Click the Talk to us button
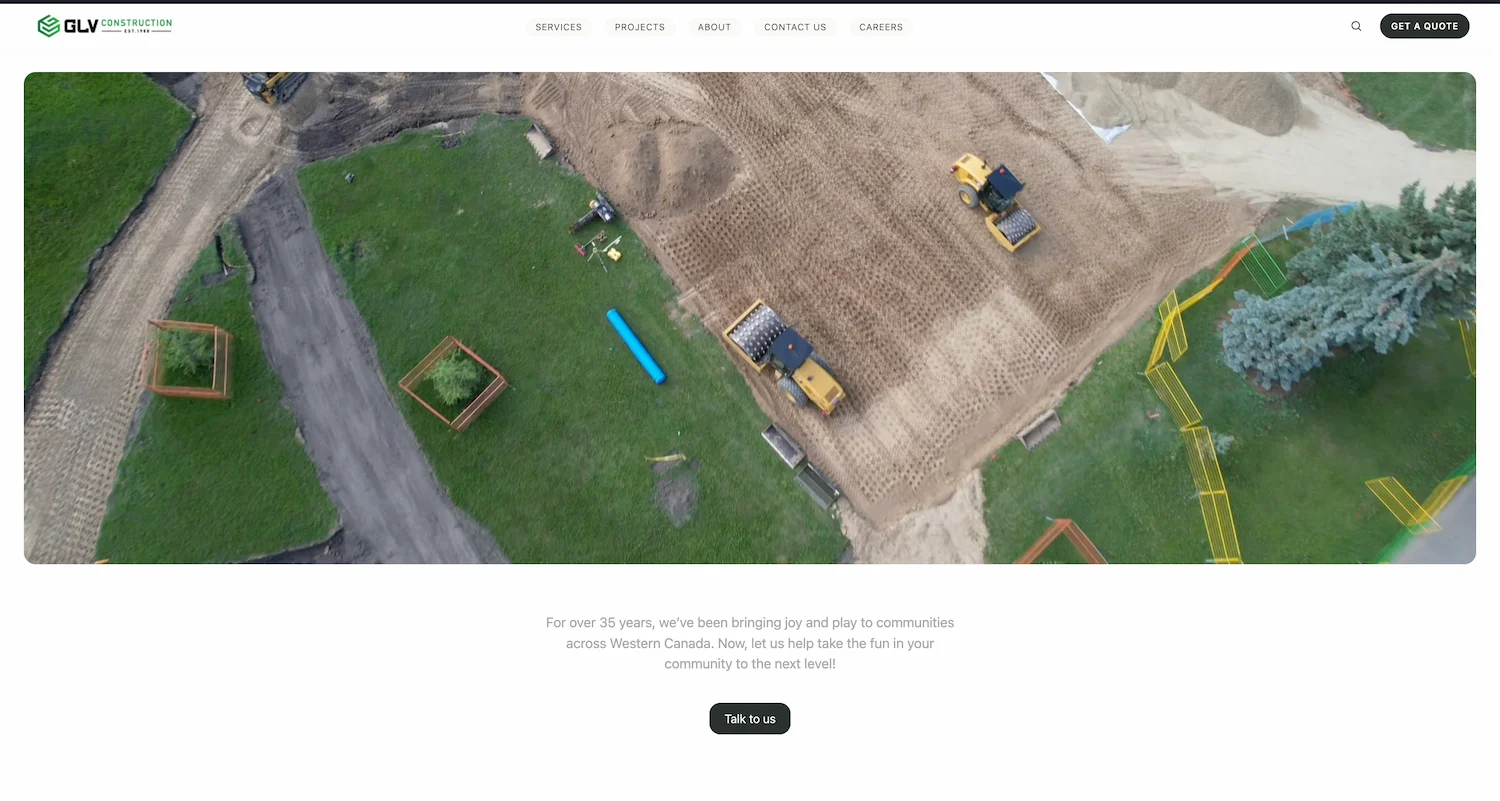 point(750,719)
